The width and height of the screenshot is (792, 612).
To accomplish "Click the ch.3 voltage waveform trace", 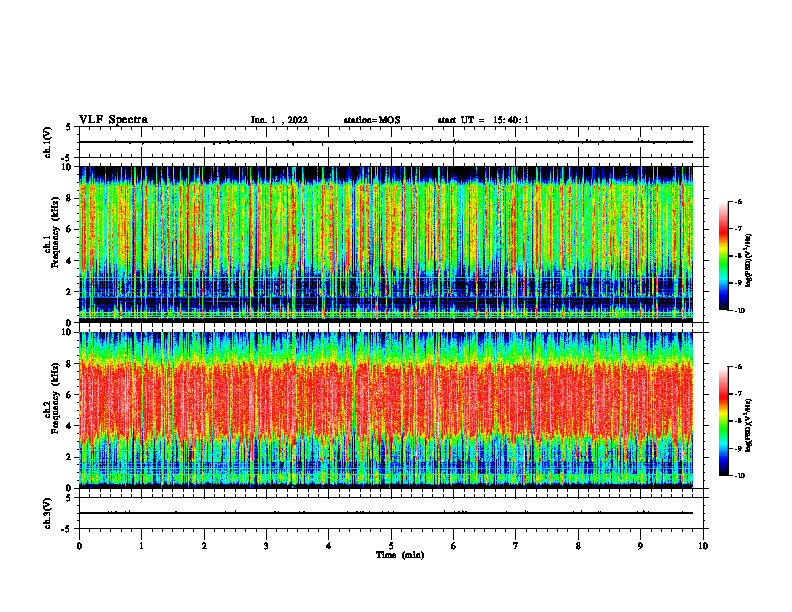I will [x=386, y=513].
